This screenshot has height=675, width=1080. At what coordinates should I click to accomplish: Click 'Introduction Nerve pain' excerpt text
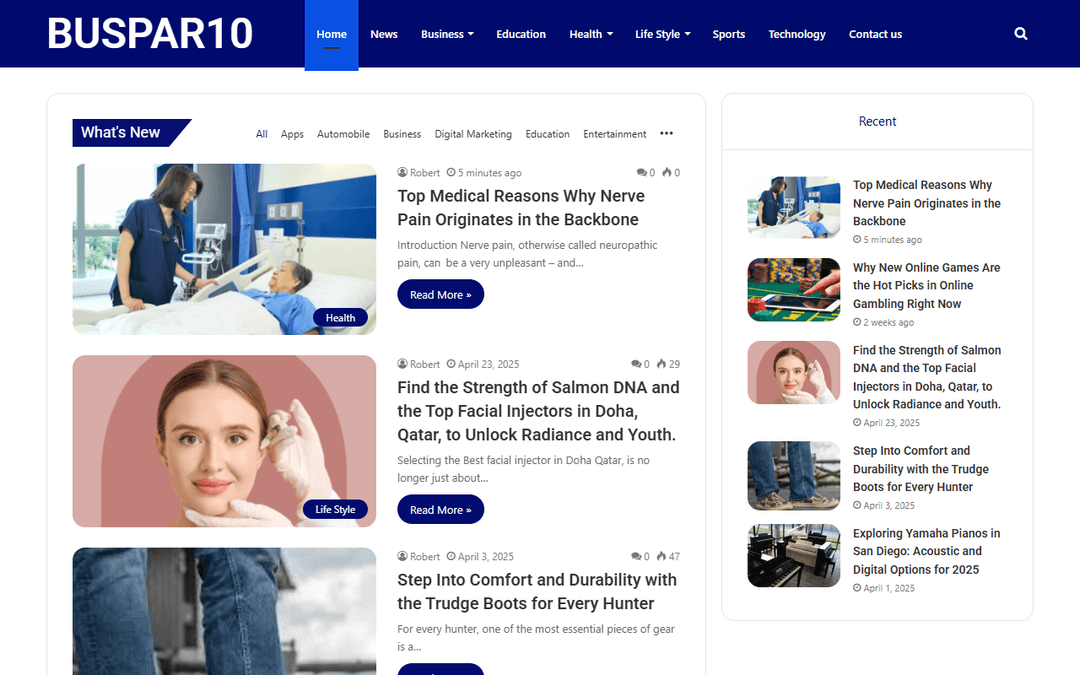[528, 253]
